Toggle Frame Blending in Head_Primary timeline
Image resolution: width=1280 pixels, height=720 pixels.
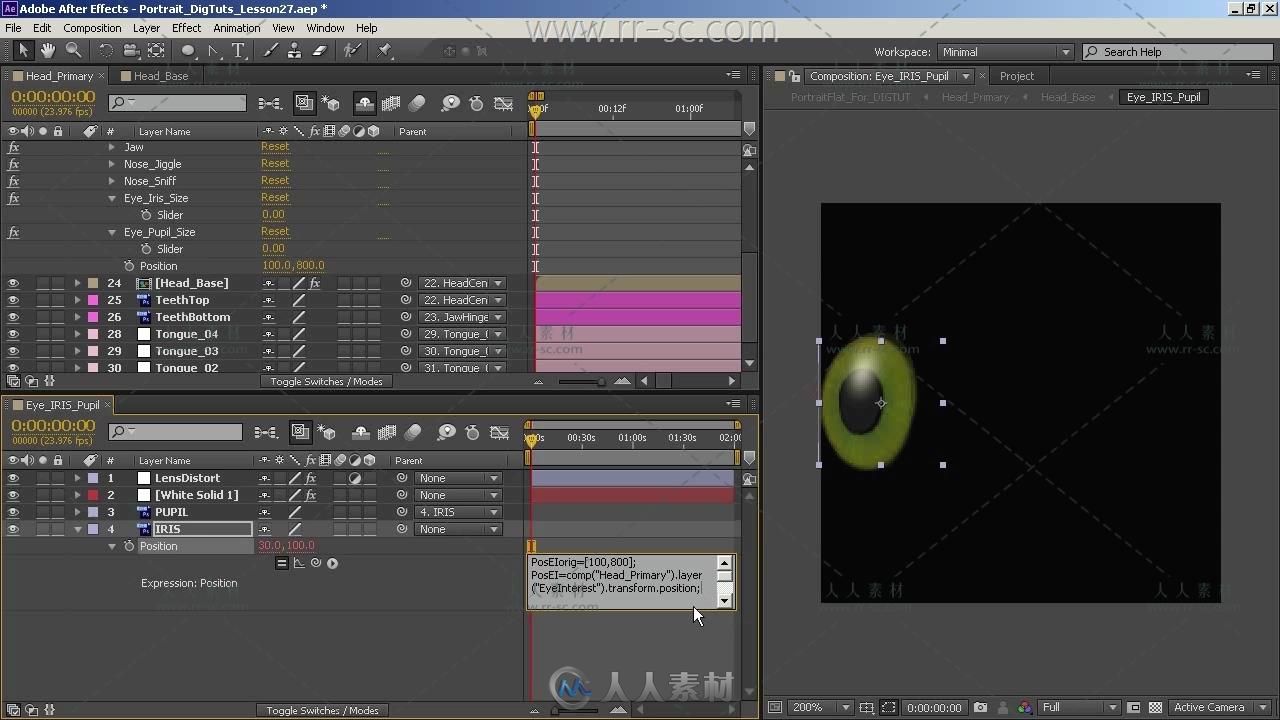click(391, 103)
